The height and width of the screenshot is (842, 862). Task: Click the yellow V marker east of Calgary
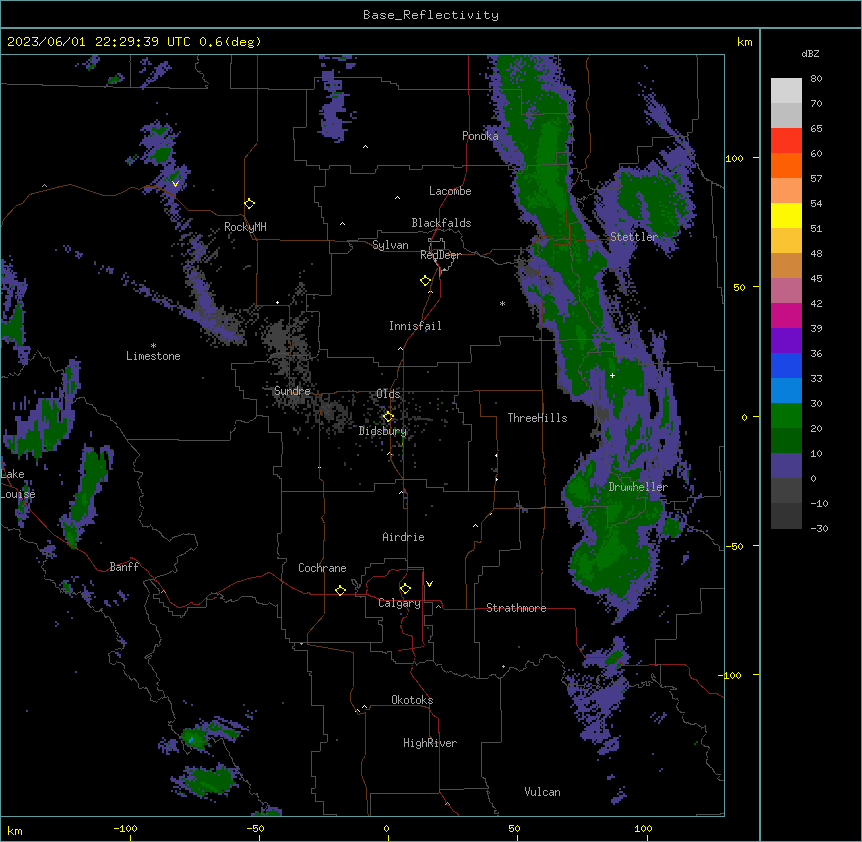coord(429,584)
